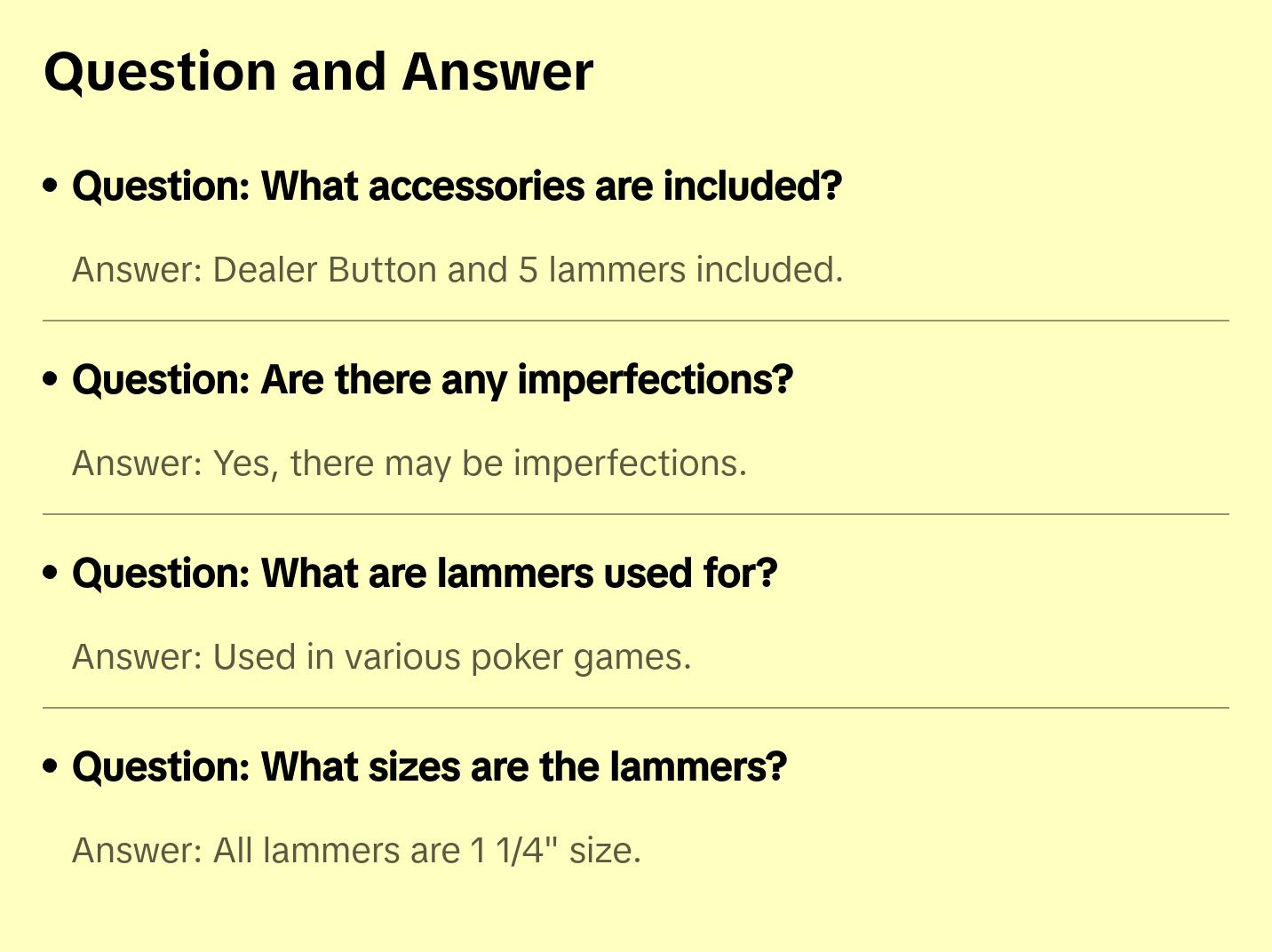Click the bullet before 'What are lammers used for?'
1272x952 pixels.
[51, 573]
